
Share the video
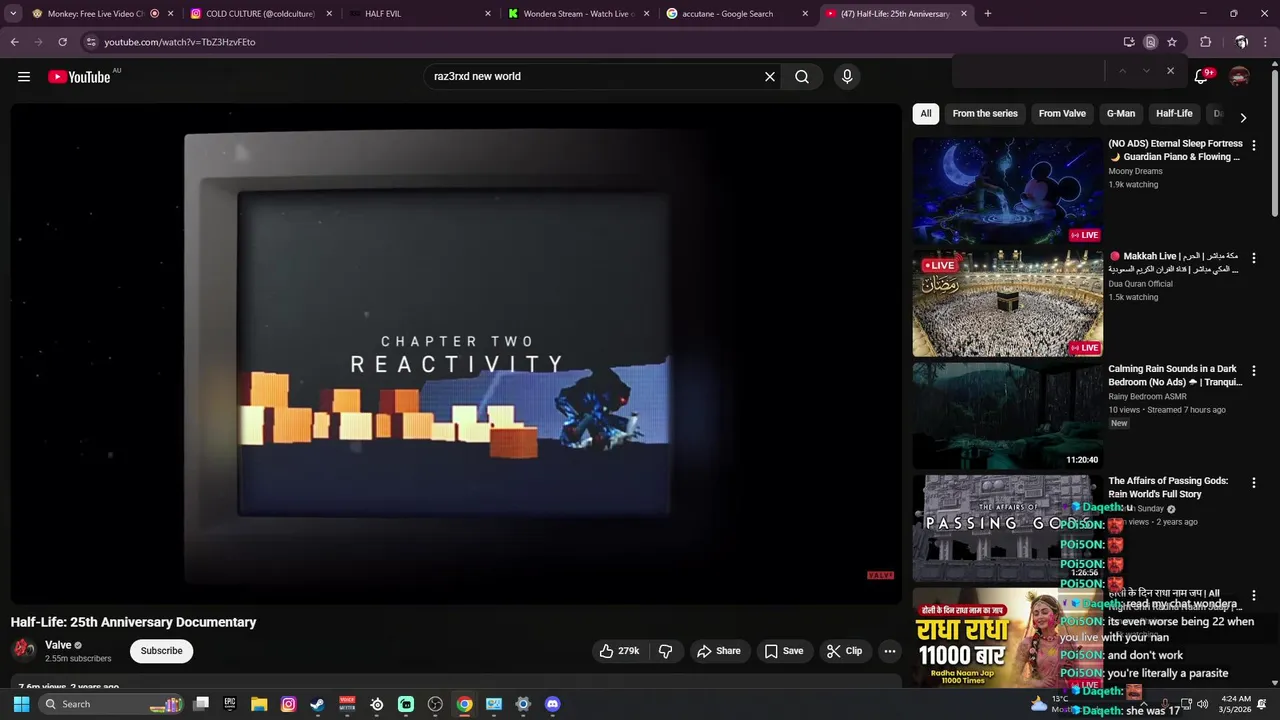pos(719,651)
